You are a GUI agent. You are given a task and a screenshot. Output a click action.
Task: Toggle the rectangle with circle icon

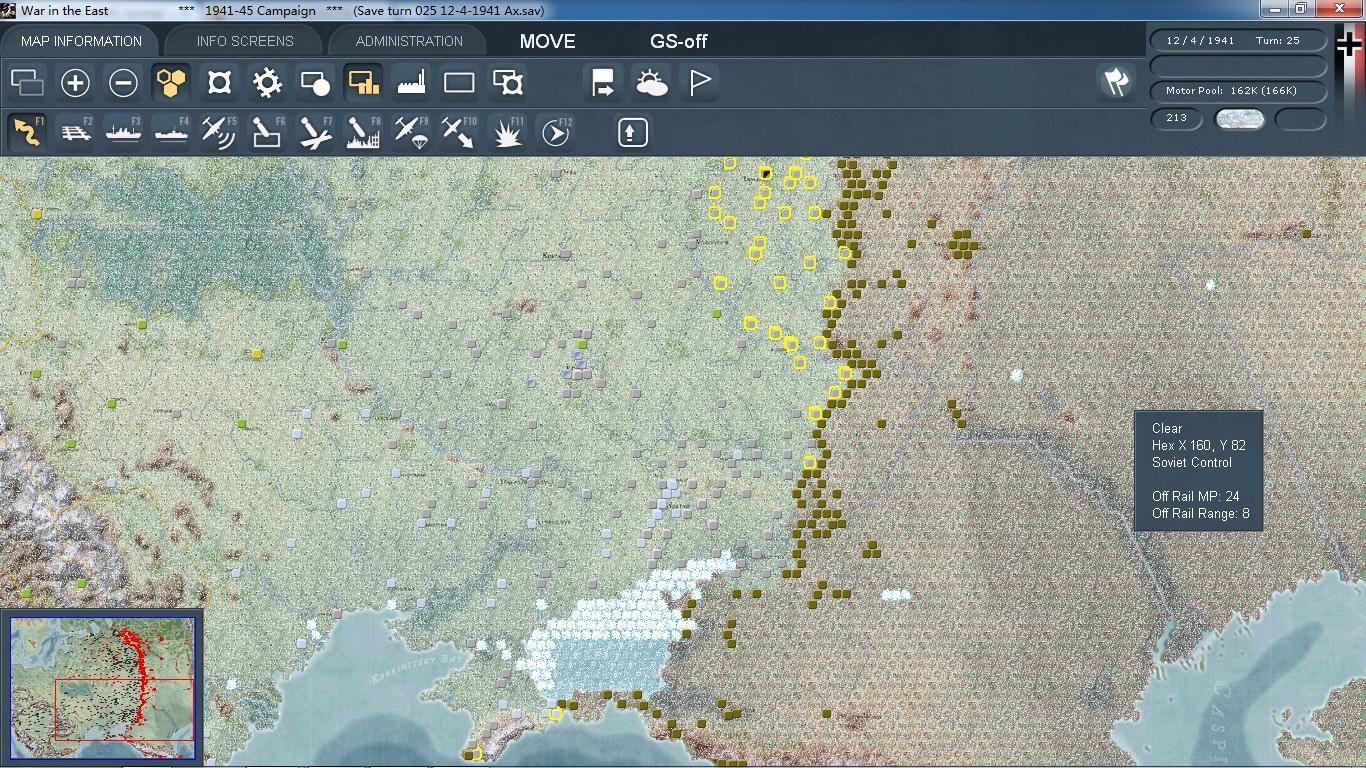point(315,83)
